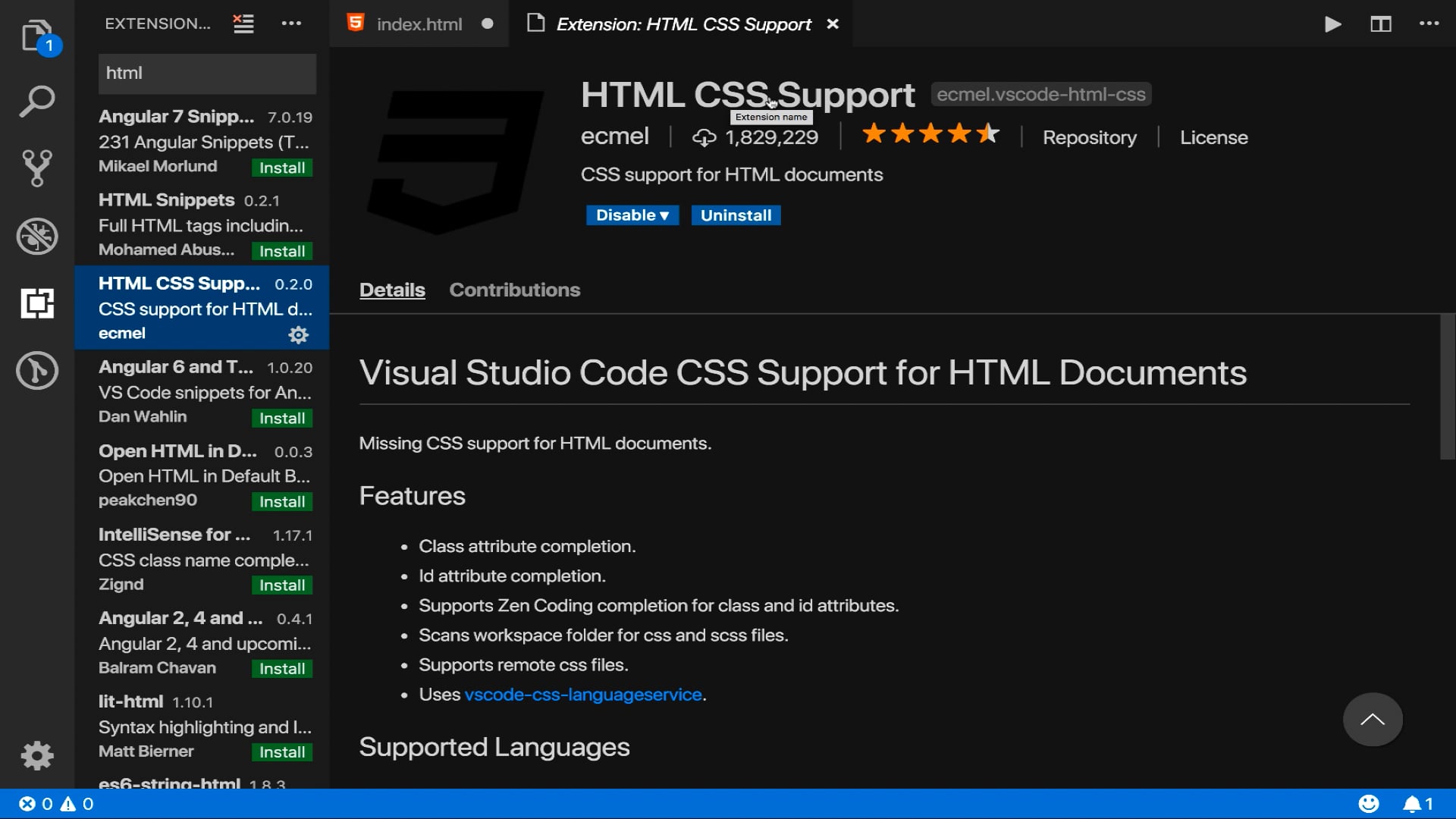Open the gear menu for HTML CSS Support
1456x819 pixels.
[x=298, y=334]
